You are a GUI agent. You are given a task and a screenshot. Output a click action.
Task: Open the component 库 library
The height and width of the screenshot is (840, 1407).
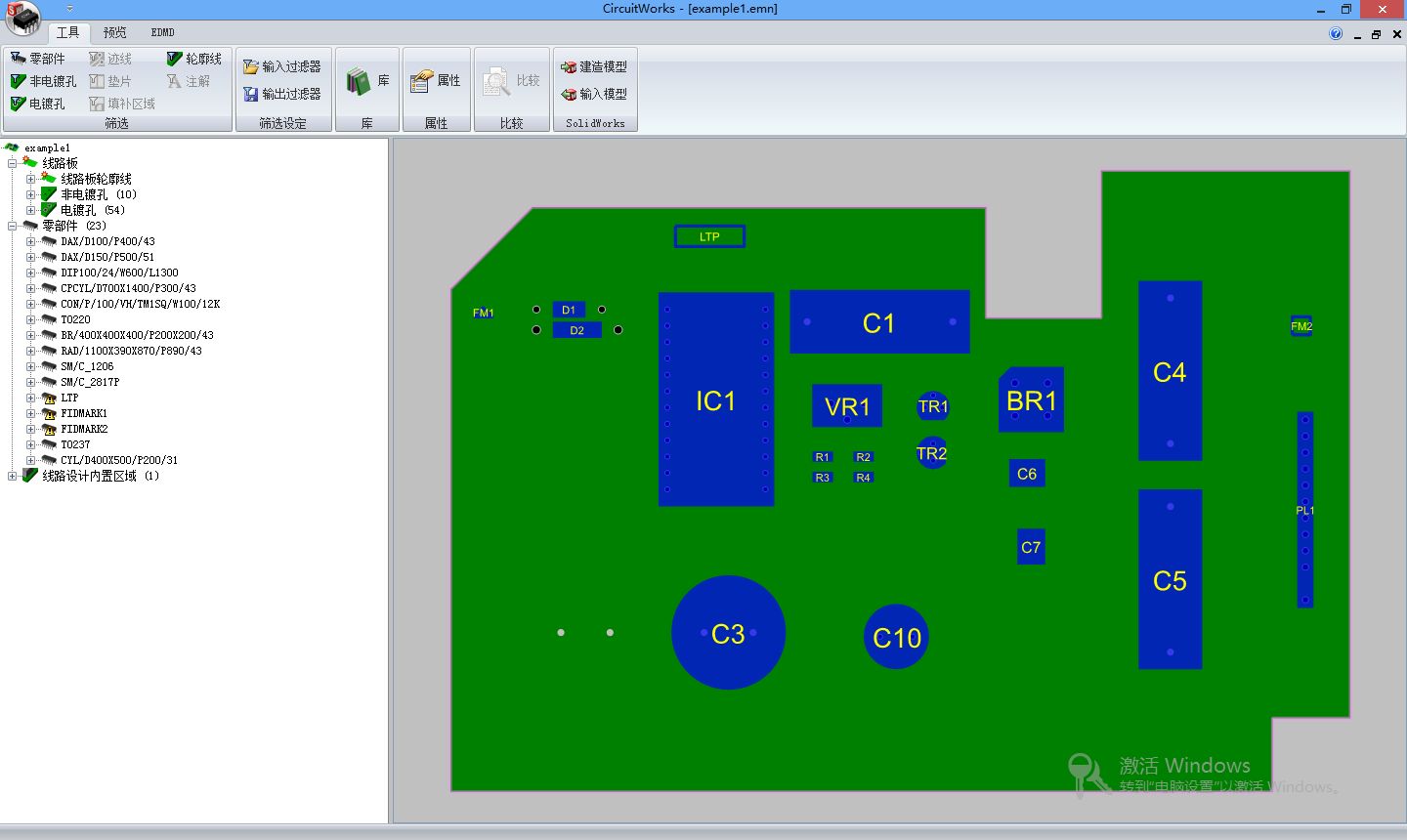click(x=367, y=81)
